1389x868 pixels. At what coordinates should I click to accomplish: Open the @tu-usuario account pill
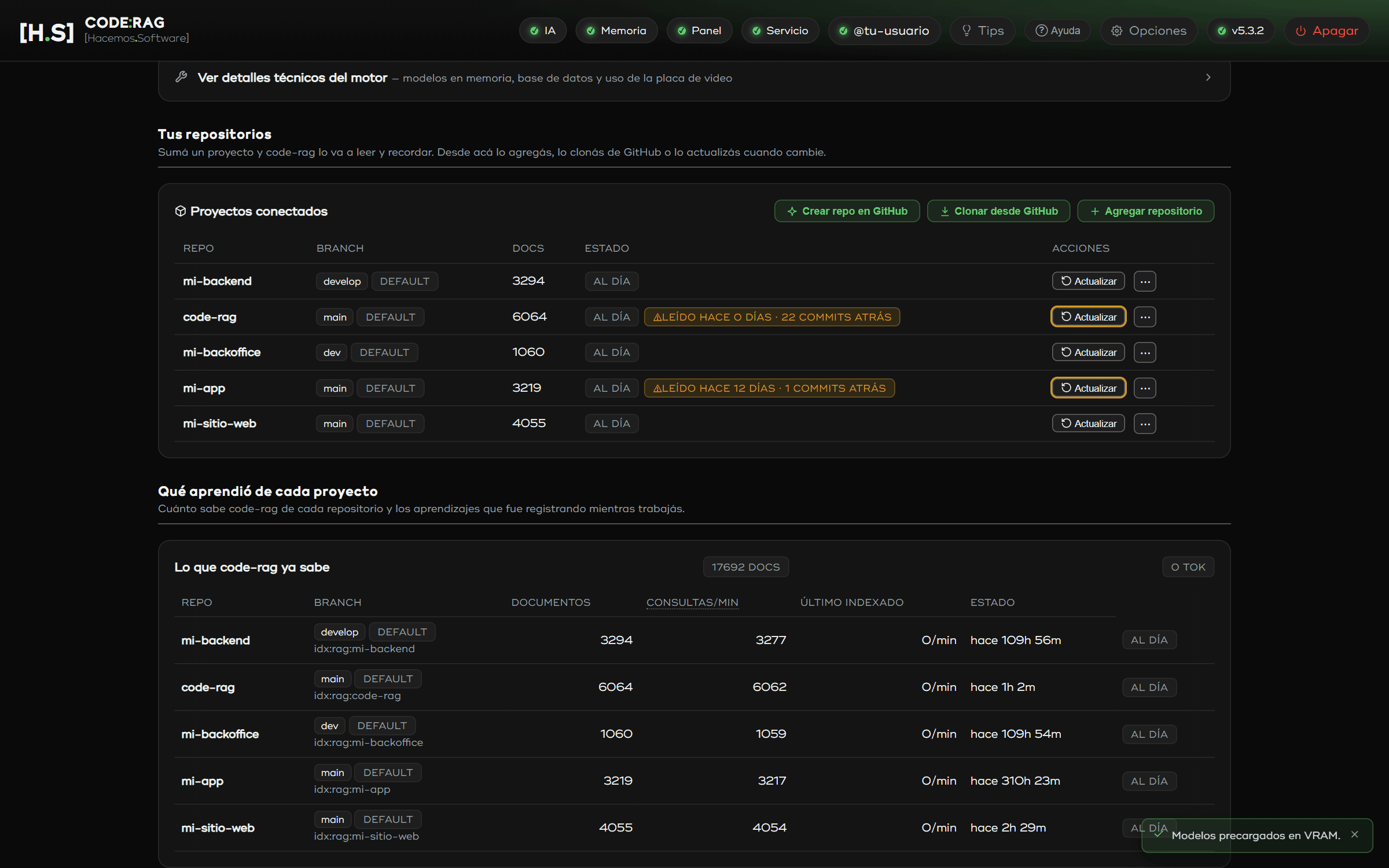click(884, 31)
